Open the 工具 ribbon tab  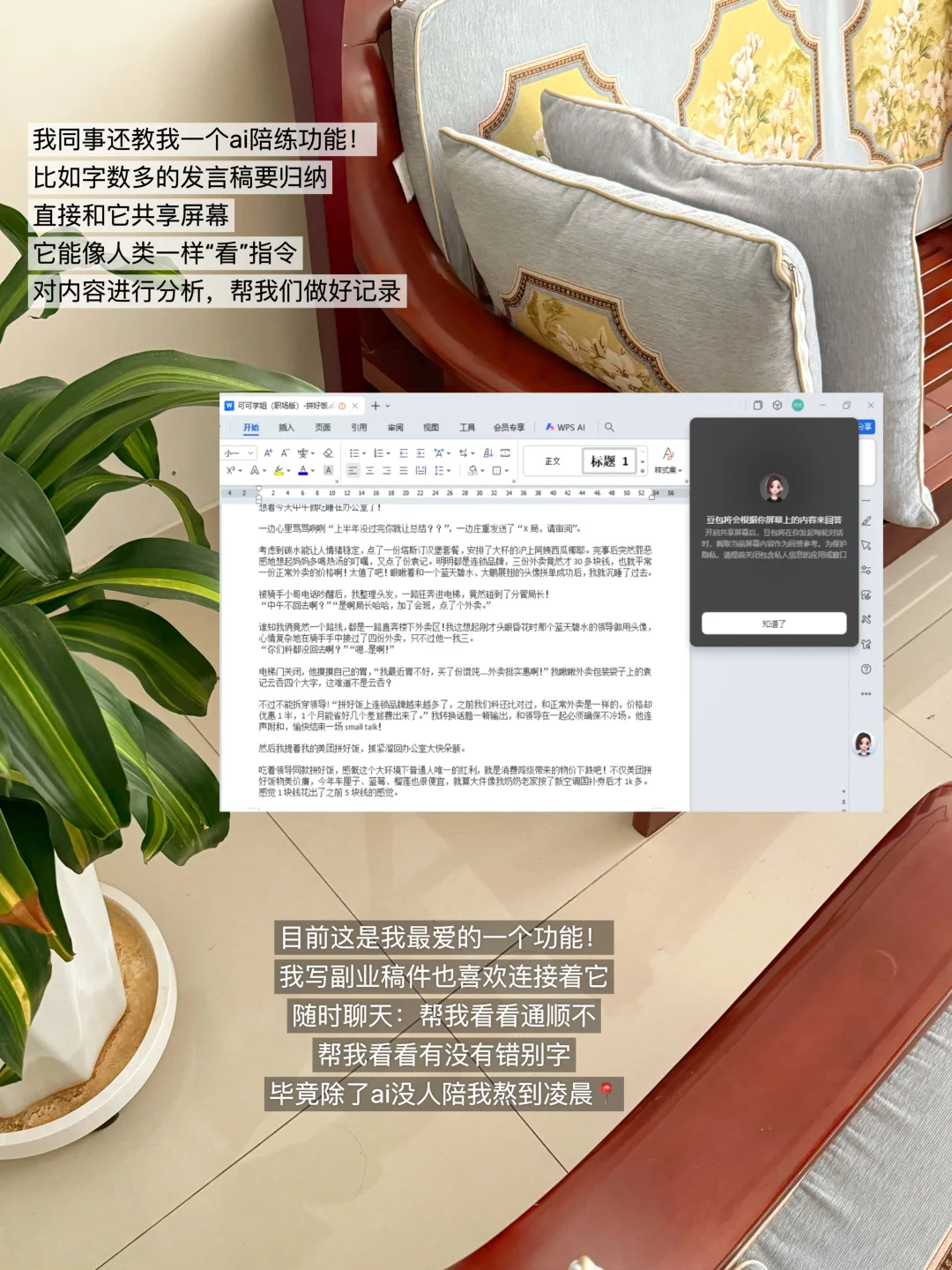(x=467, y=428)
